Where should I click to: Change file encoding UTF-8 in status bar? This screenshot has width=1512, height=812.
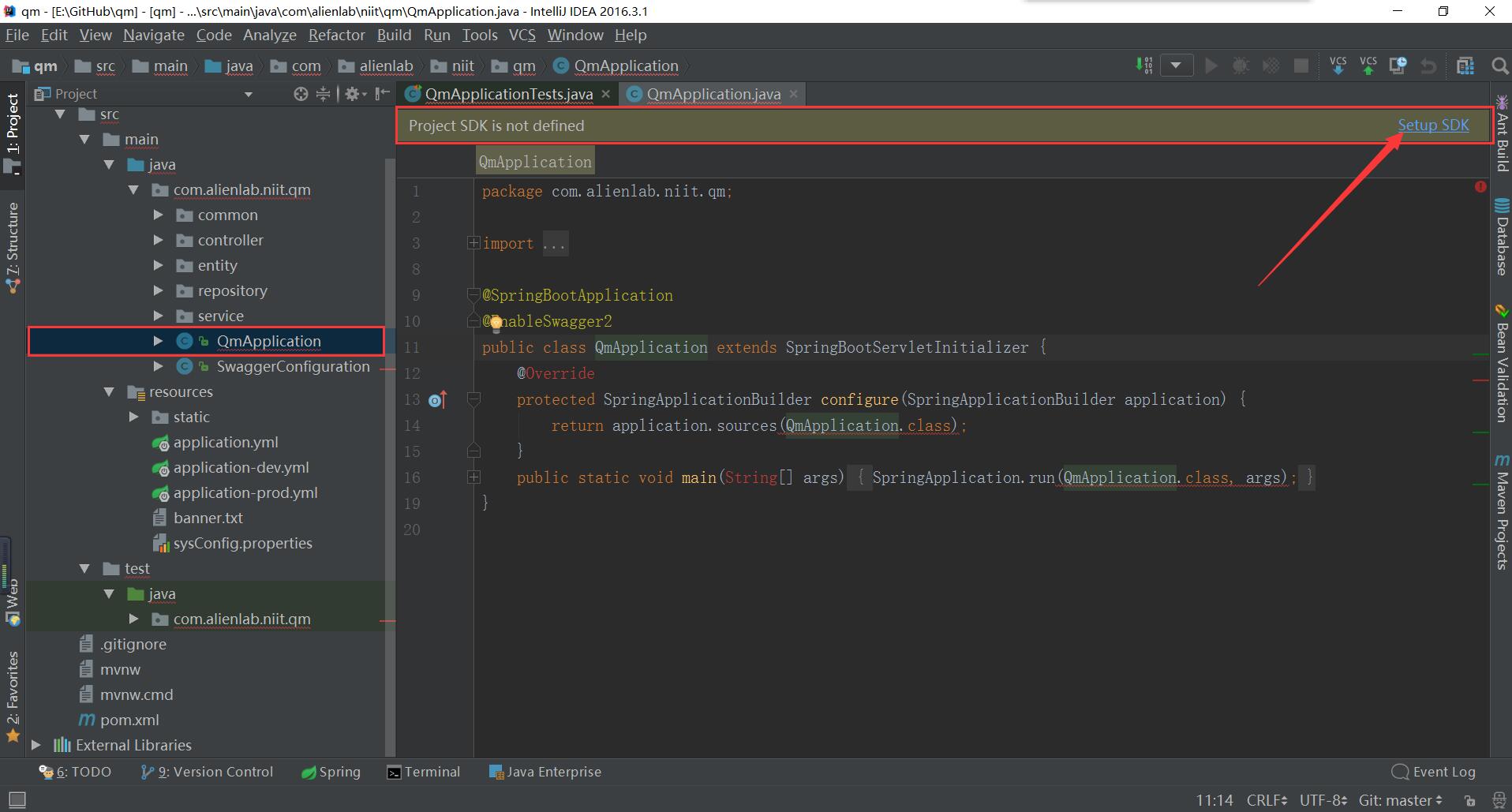coord(1323,800)
